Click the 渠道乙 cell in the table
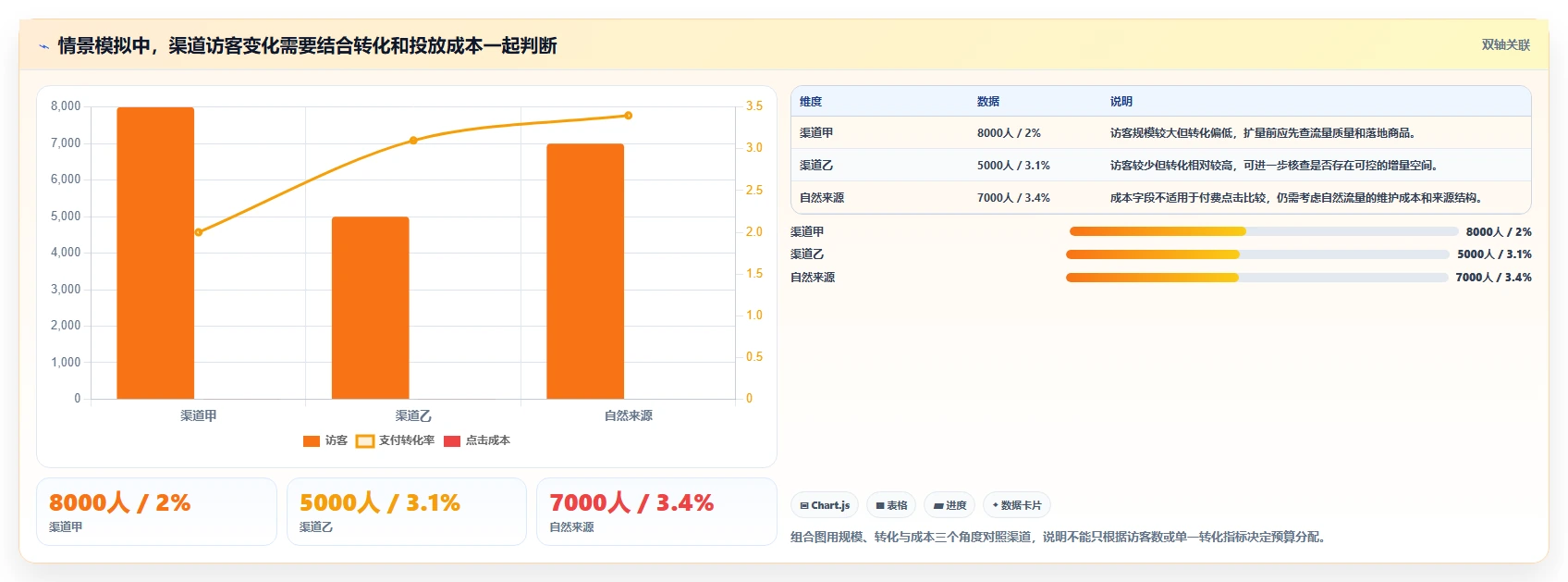 pos(816,166)
